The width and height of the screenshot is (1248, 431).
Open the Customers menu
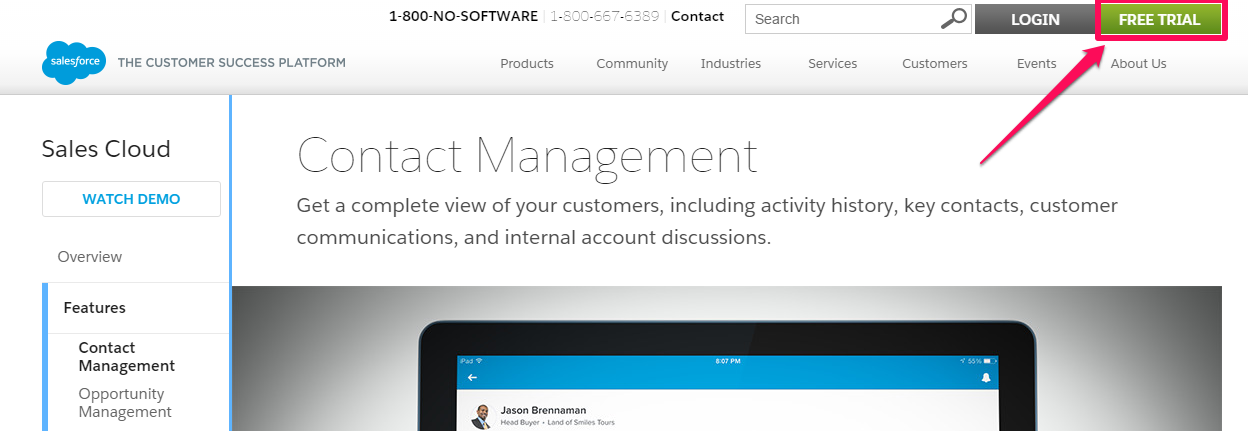coord(935,63)
